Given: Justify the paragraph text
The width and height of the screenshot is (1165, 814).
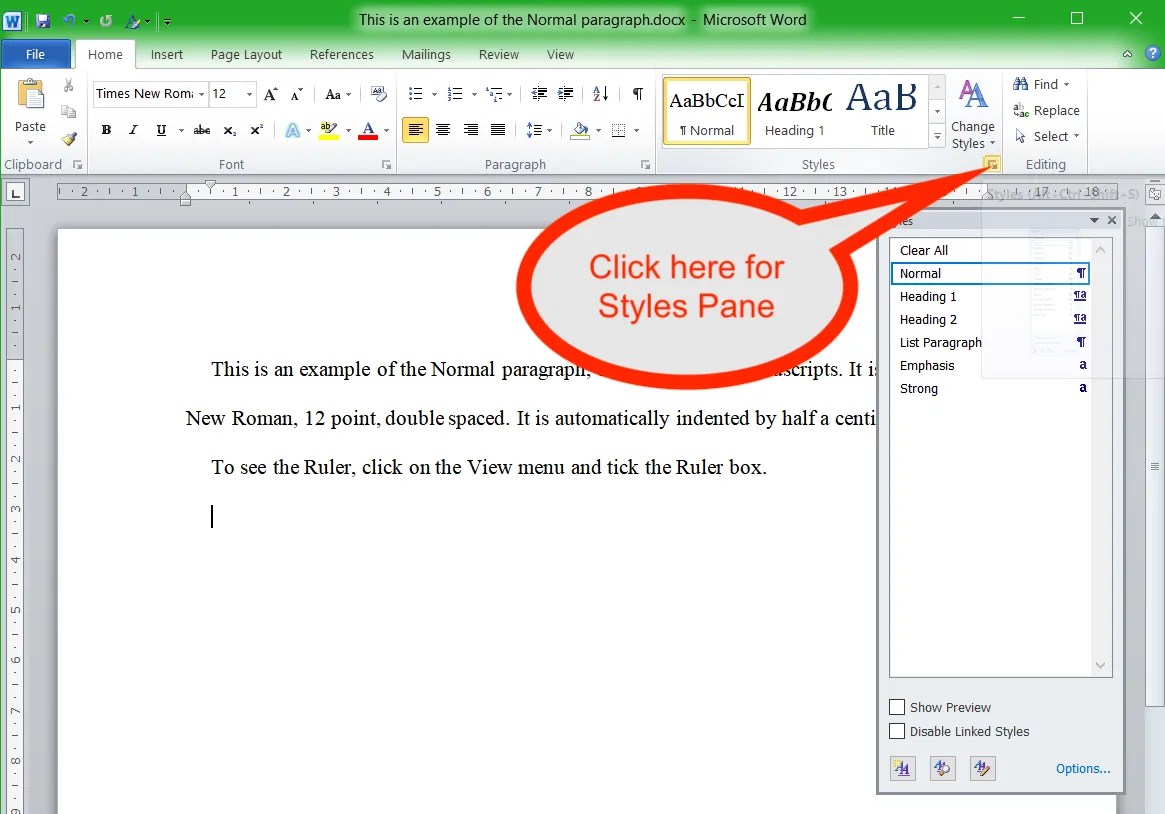Looking at the screenshot, I should (x=498, y=130).
